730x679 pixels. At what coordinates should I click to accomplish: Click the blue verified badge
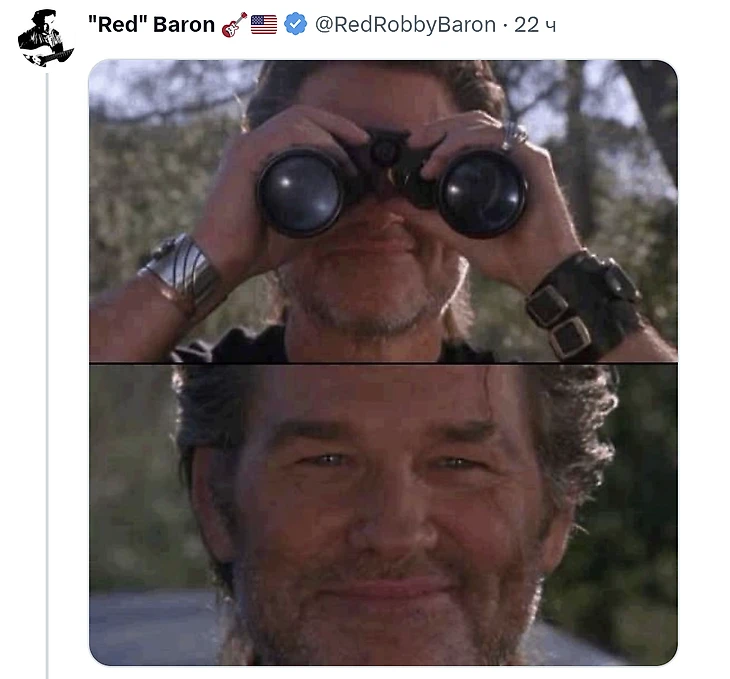click(295, 24)
